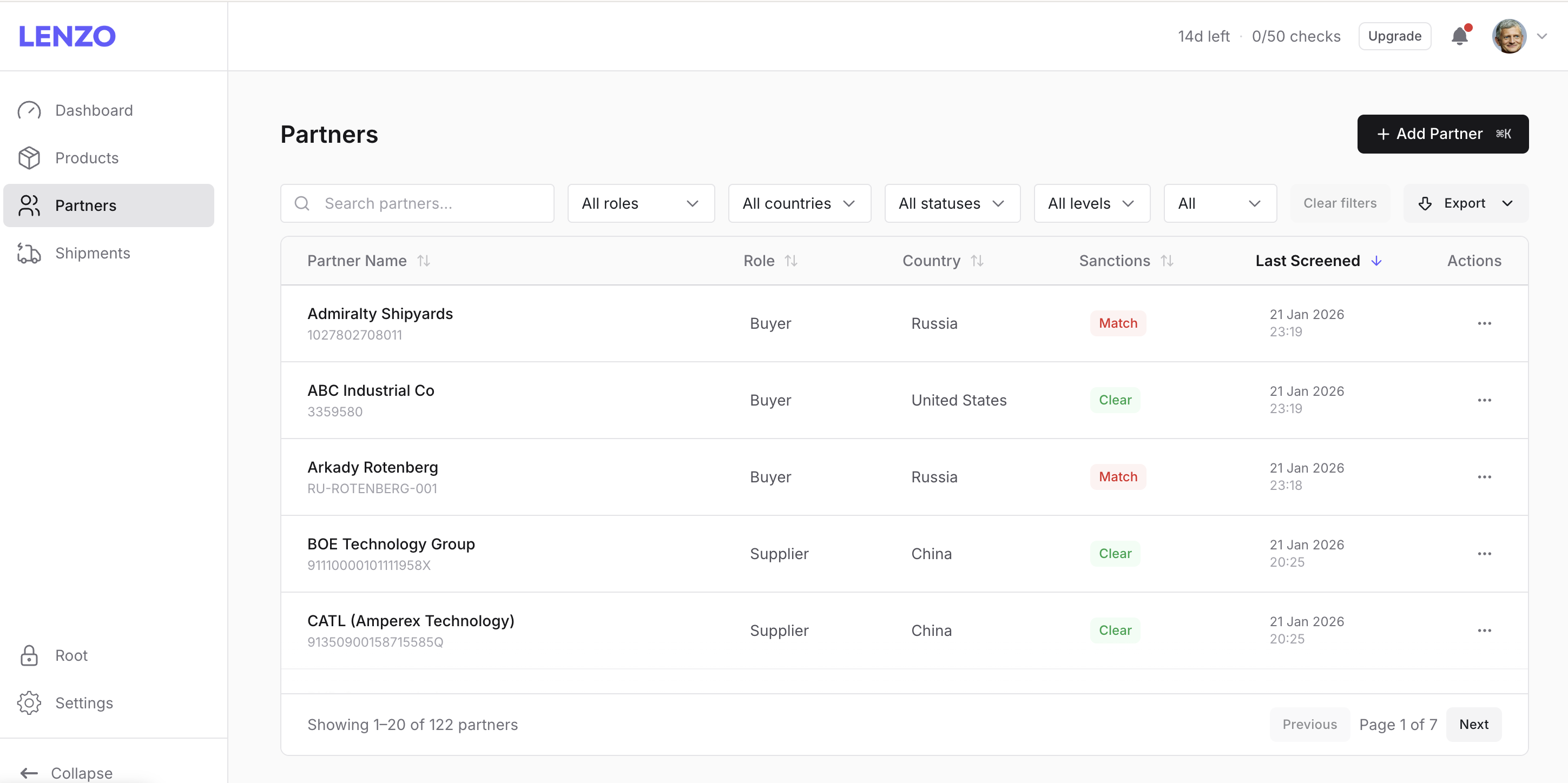1568x783 pixels.
Task: Click the notification bell
Action: coord(1460,36)
